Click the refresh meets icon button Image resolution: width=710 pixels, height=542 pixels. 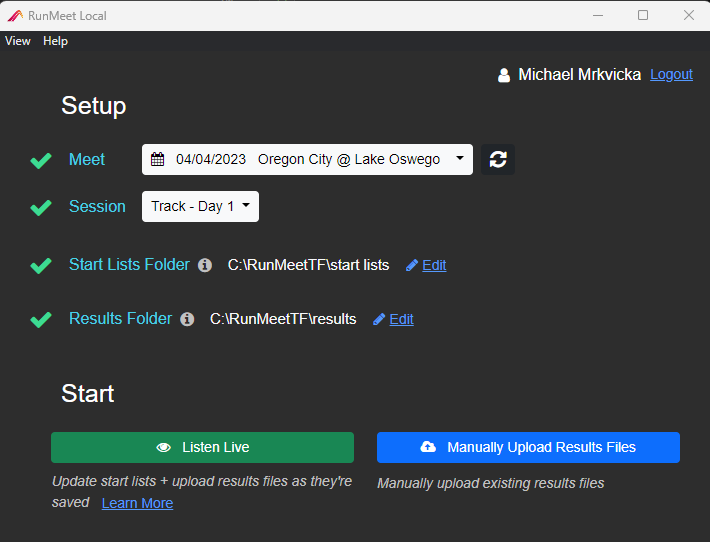(498, 159)
